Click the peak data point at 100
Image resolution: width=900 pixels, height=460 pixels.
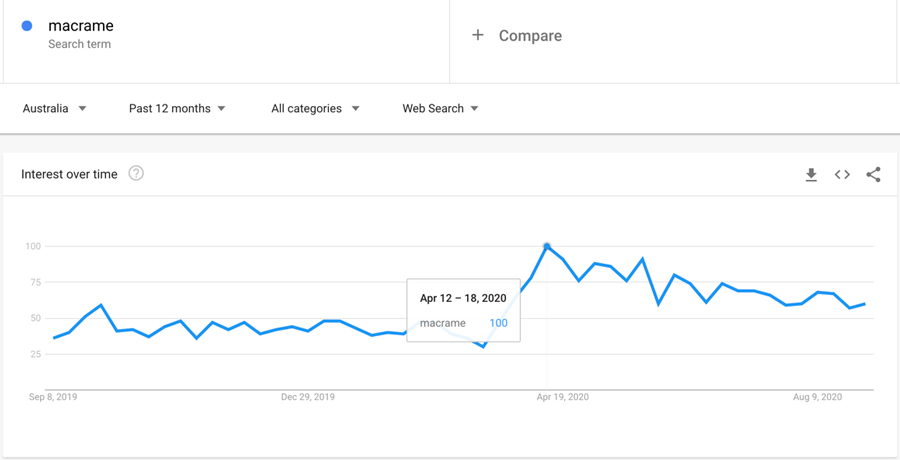coord(547,246)
